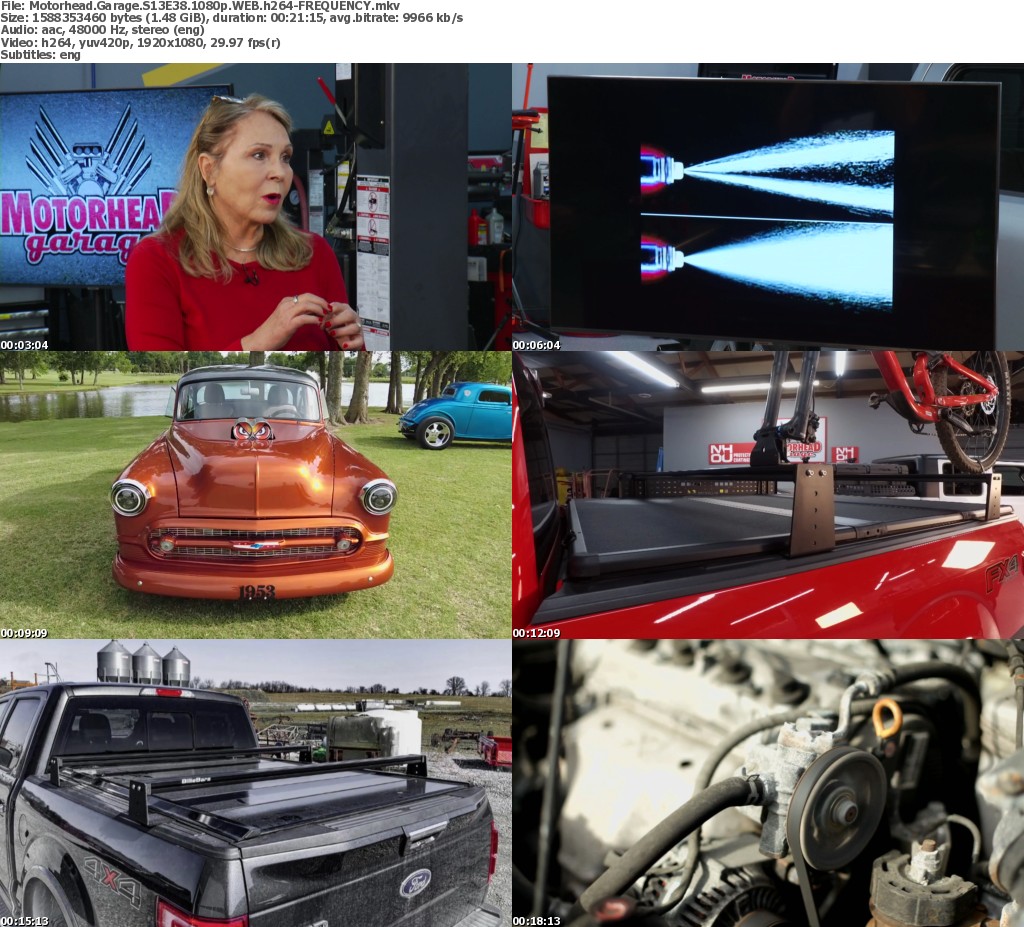Open the thumbnail of the woman in red
Viewport: 1024px width, 927px height.
(255, 206)
